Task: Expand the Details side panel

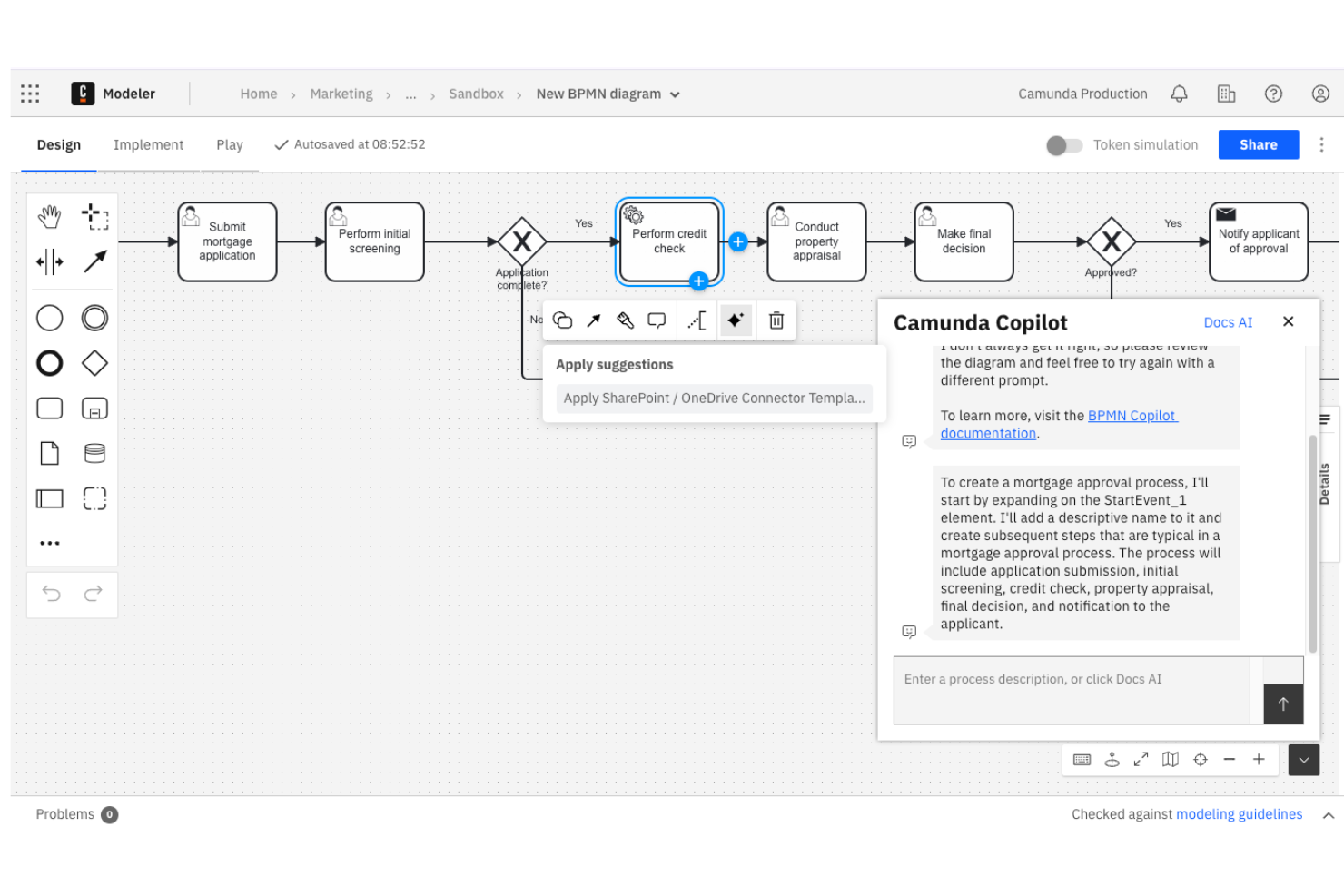Action: coord(1325,483)
